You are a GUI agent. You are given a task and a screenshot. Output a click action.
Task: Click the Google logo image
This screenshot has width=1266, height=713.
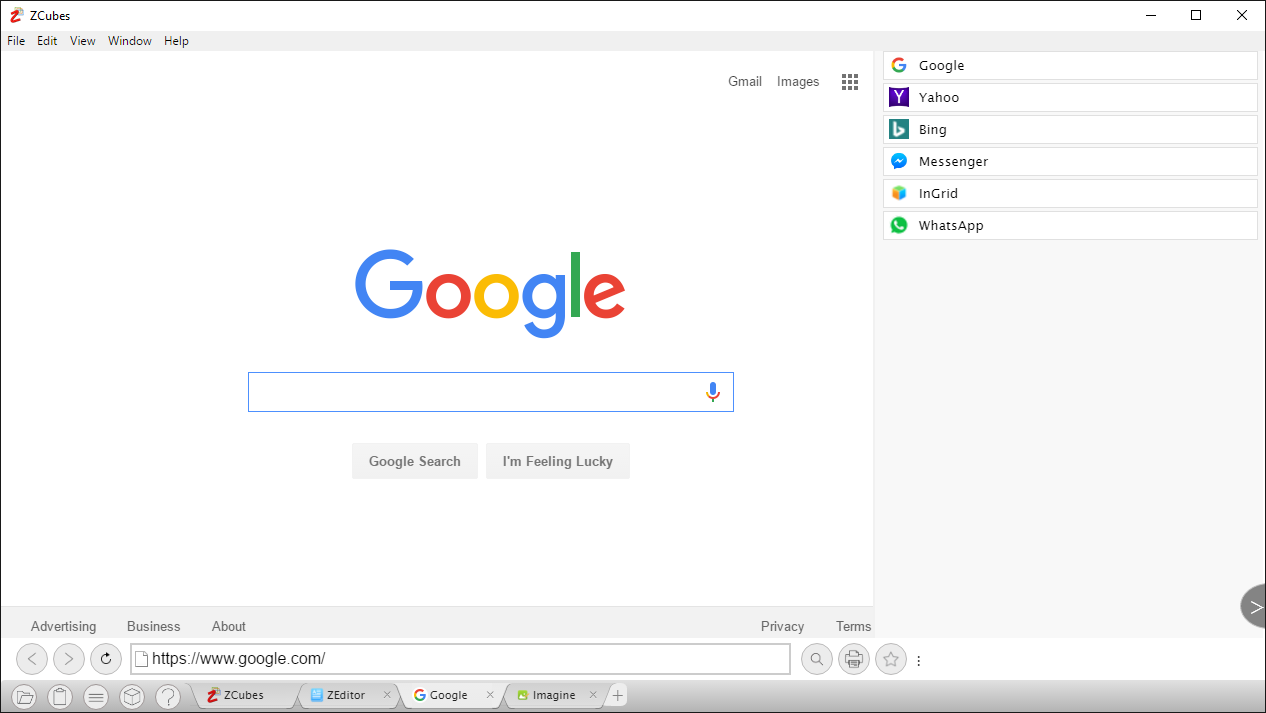click(x=490, y=293)
